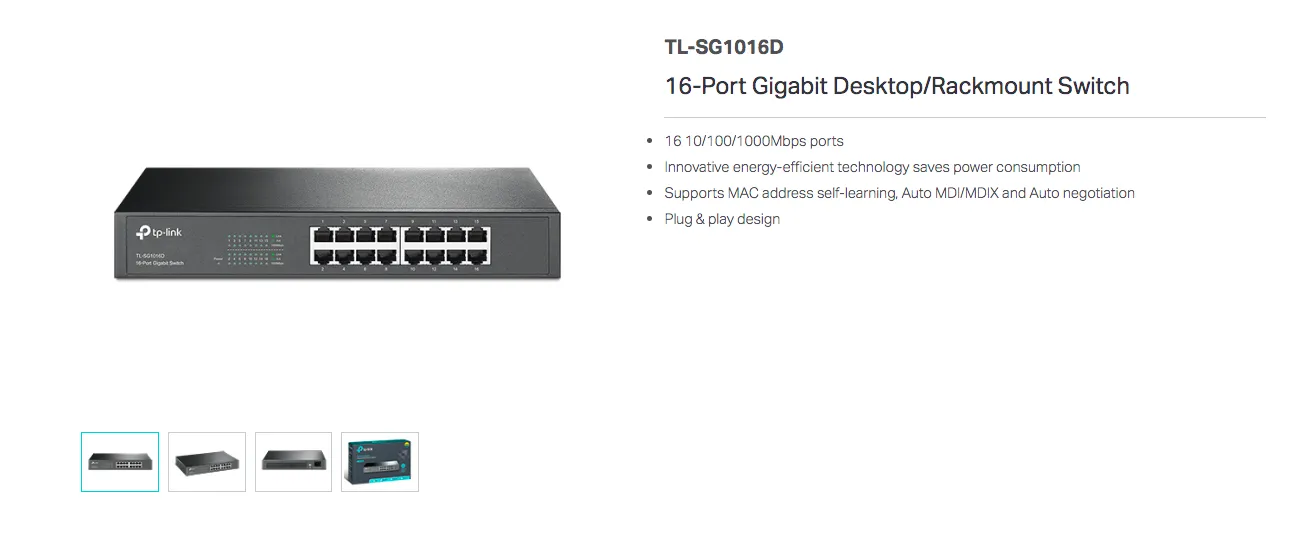Image resolution: width=1290 pixels, height=534 pixels.
Task: Select the angled-view switch thumbnail
Action: point(207,462)
